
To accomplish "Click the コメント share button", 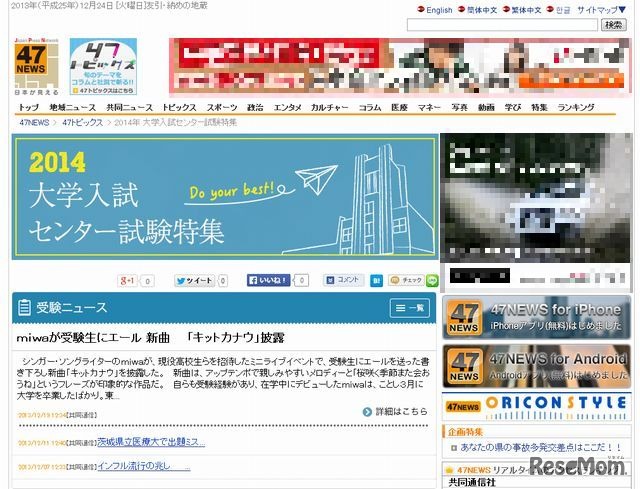I will coord(344,280).
